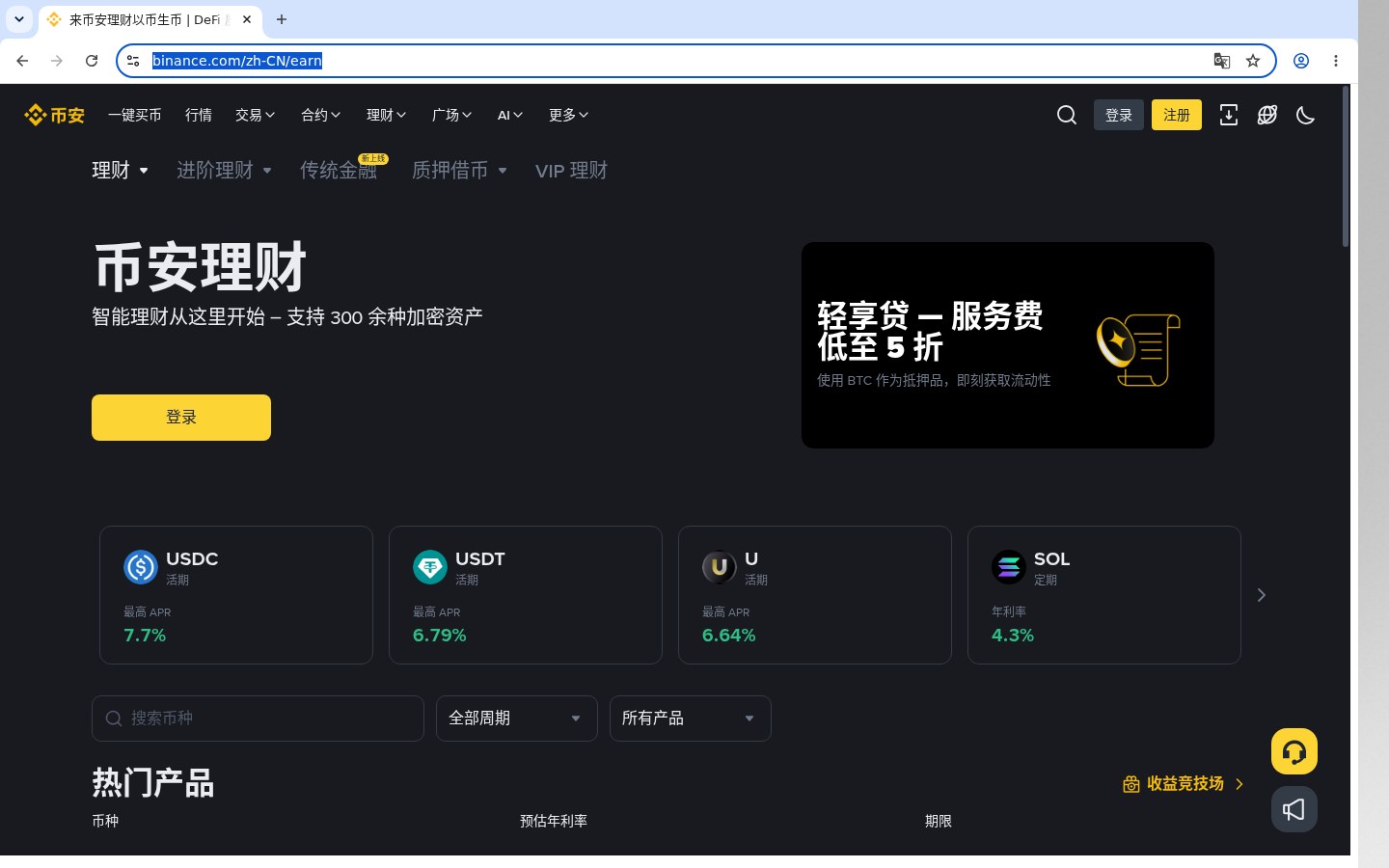1389x868 pixels.
Task: Click the translate page icon
Action: 1222,61
